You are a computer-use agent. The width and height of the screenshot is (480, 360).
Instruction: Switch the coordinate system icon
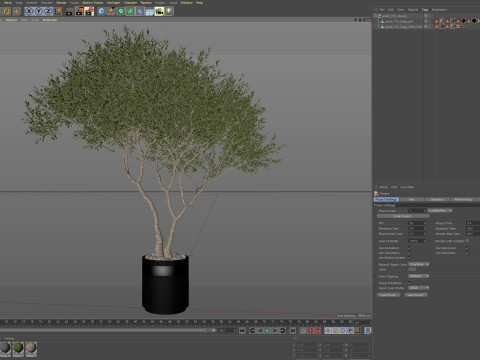[x=58, y=11]
